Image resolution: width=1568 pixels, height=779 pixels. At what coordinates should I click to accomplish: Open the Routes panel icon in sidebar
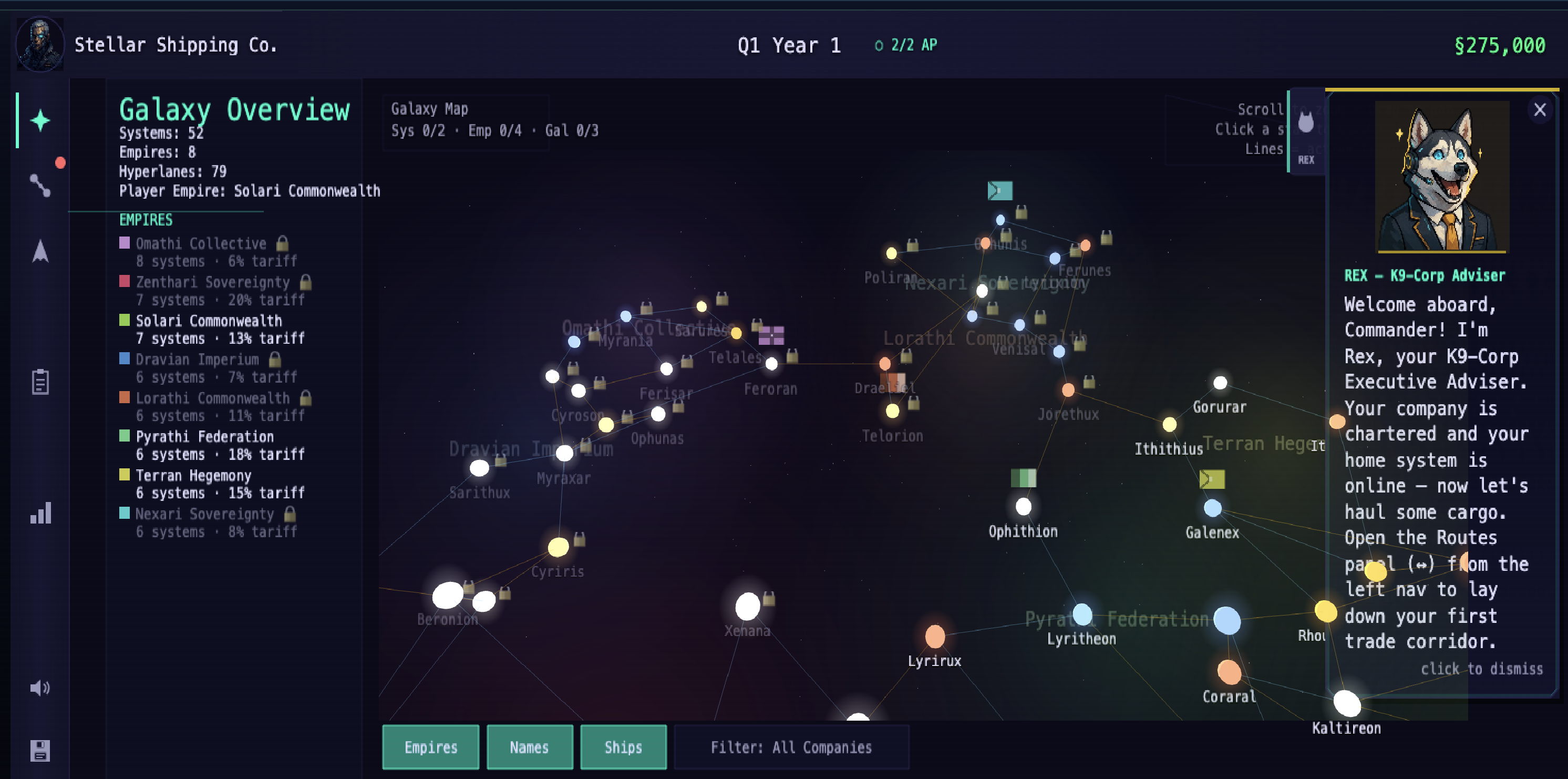(40, 185)
